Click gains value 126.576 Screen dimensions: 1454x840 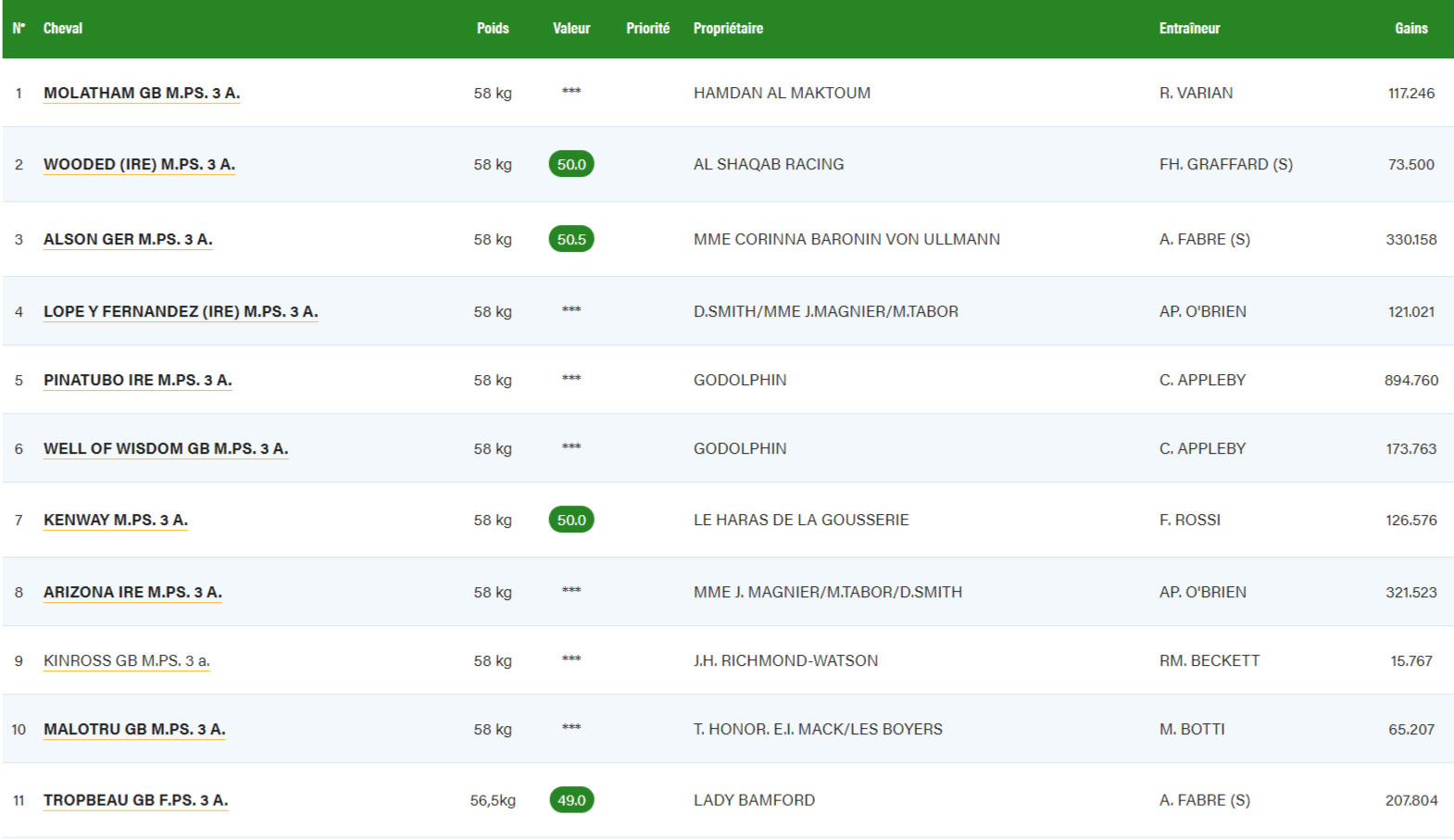(x=1411, y=520)
